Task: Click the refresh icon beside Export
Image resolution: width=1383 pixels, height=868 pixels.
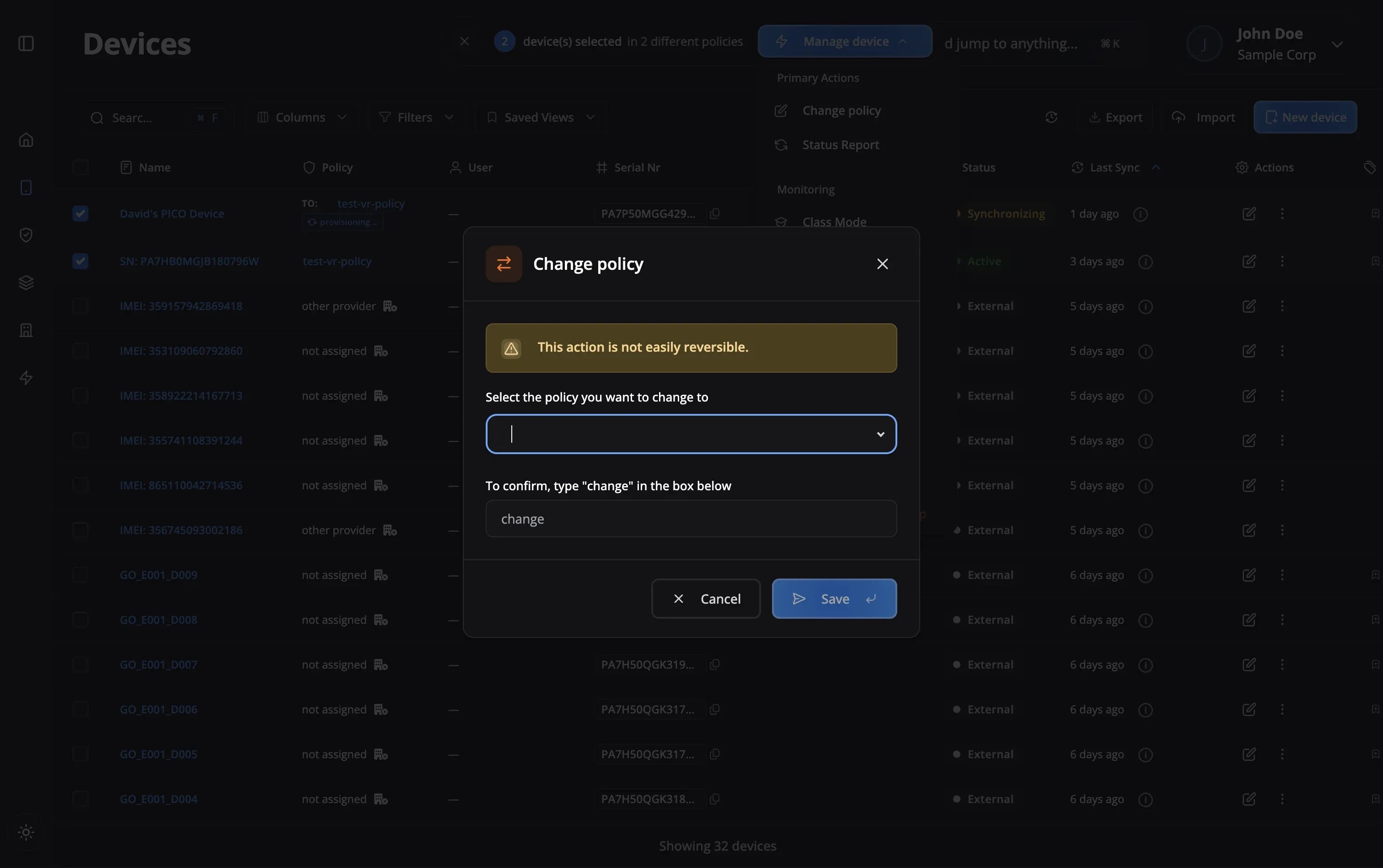Action: click(1051, 117)
